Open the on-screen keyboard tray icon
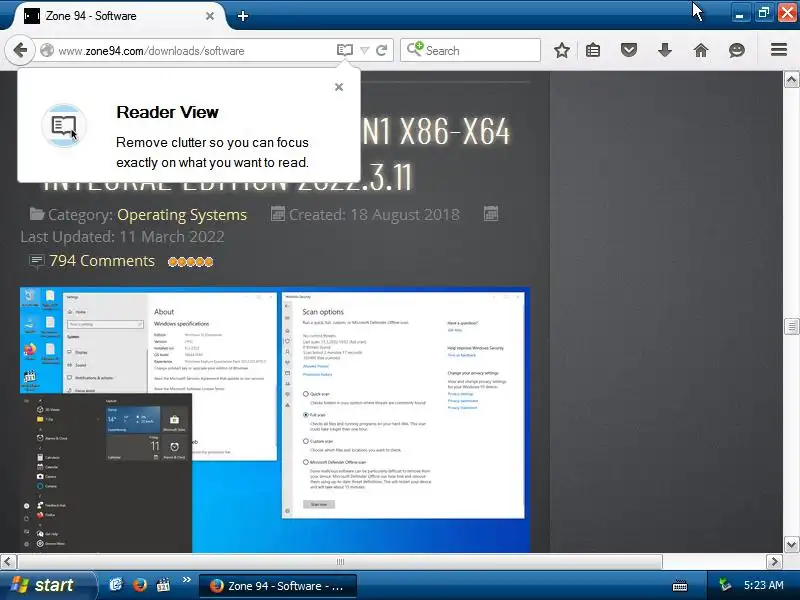Image resolution: width=800 pixels, height=600 pixels. pos(680,586)
